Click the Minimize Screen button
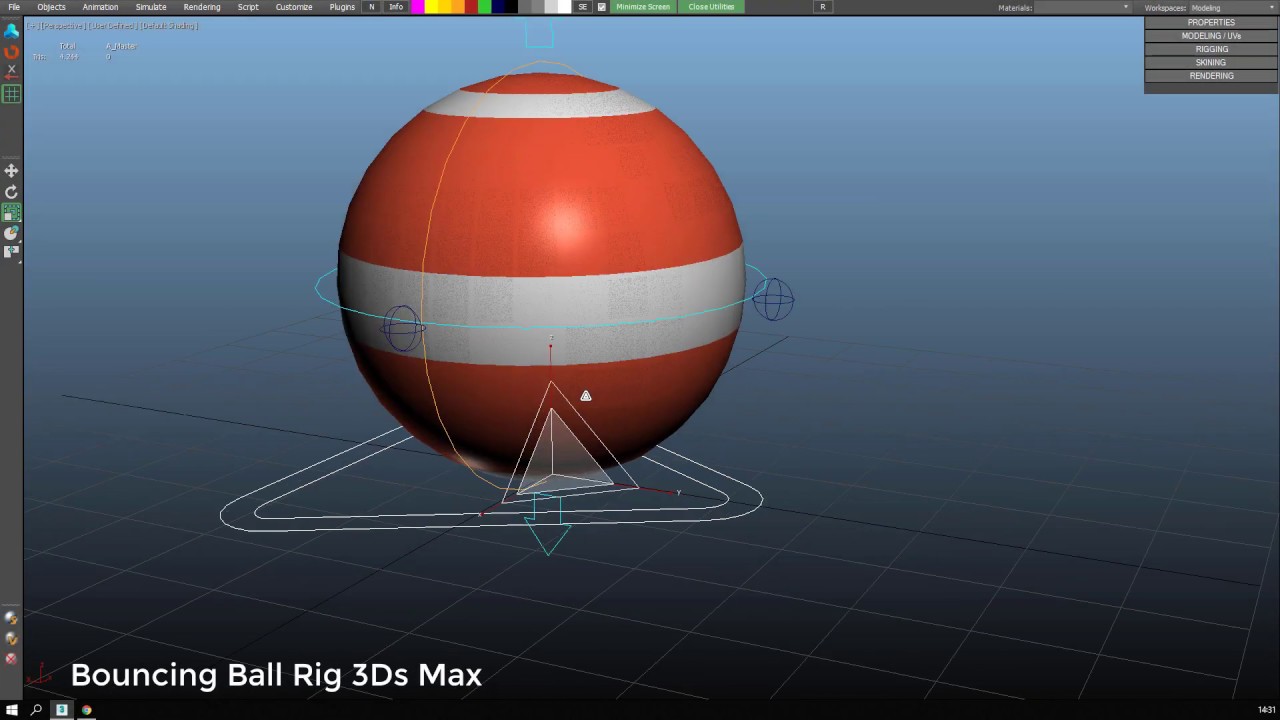This screenshot has height=720, width=1280. (643, 7)
